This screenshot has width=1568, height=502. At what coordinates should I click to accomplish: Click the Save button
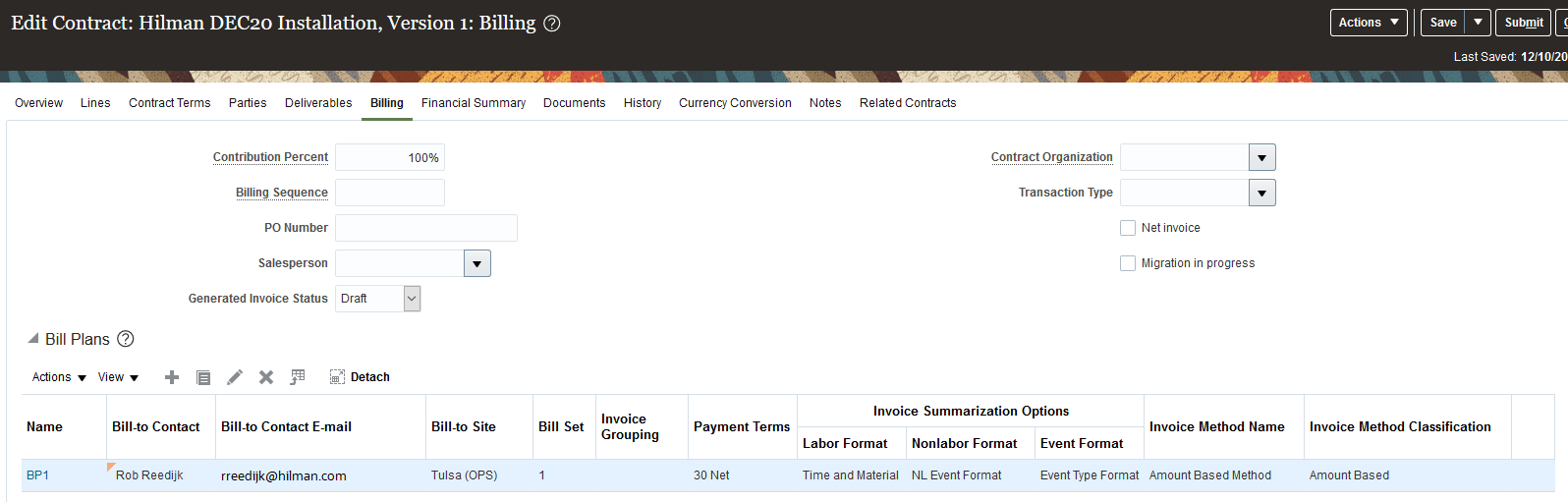click(x=1443, y=23)
